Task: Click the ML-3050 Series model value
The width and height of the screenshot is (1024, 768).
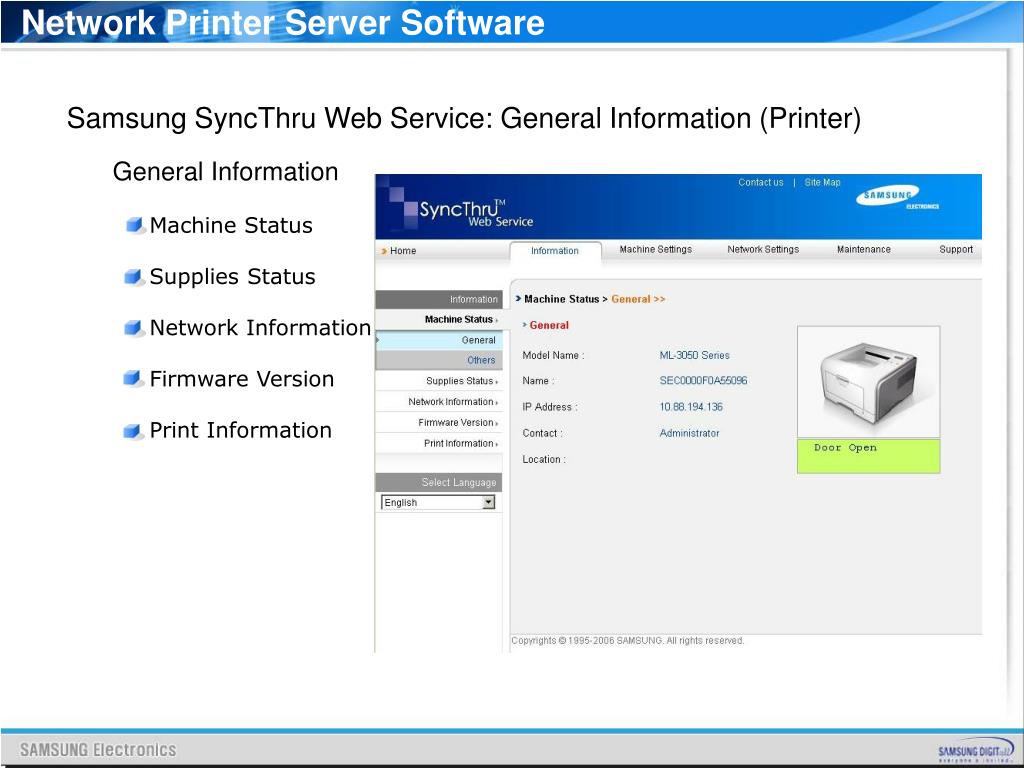Action: [694, 355]
